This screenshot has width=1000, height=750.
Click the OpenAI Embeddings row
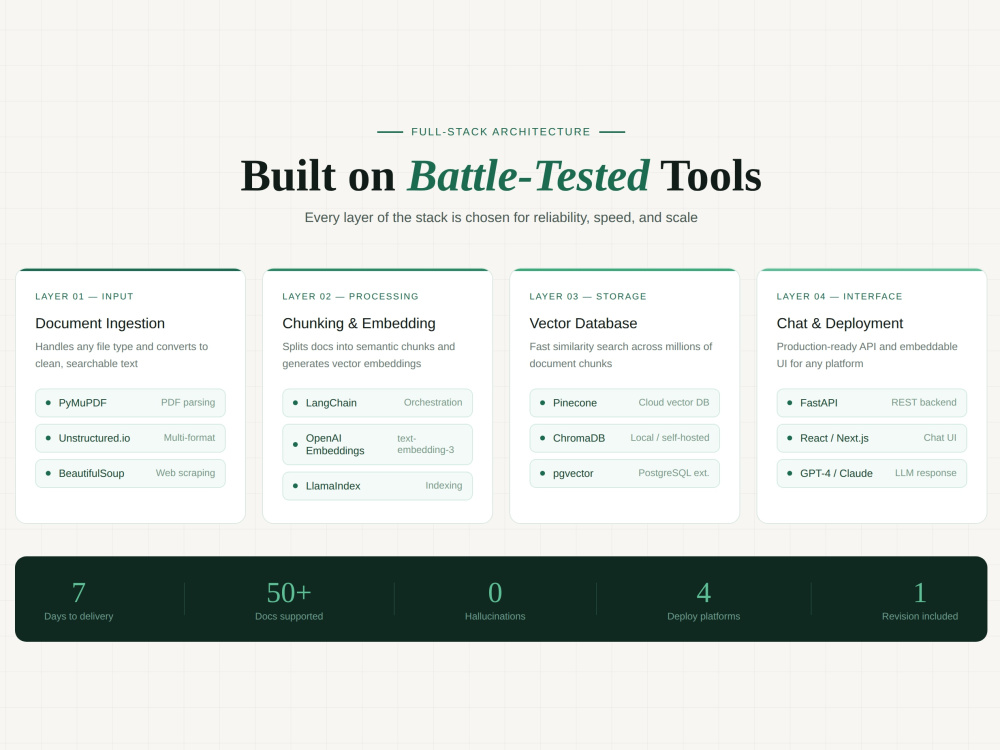tap(378, 445)
